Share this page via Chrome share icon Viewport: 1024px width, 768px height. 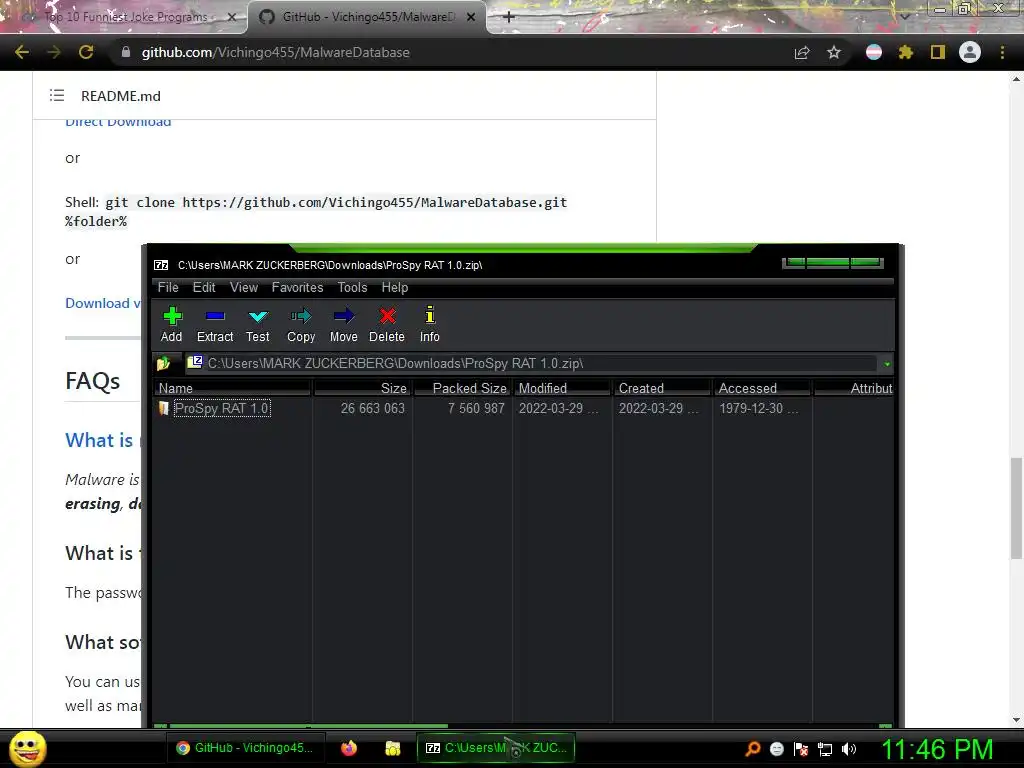click(x=802, y=52)
